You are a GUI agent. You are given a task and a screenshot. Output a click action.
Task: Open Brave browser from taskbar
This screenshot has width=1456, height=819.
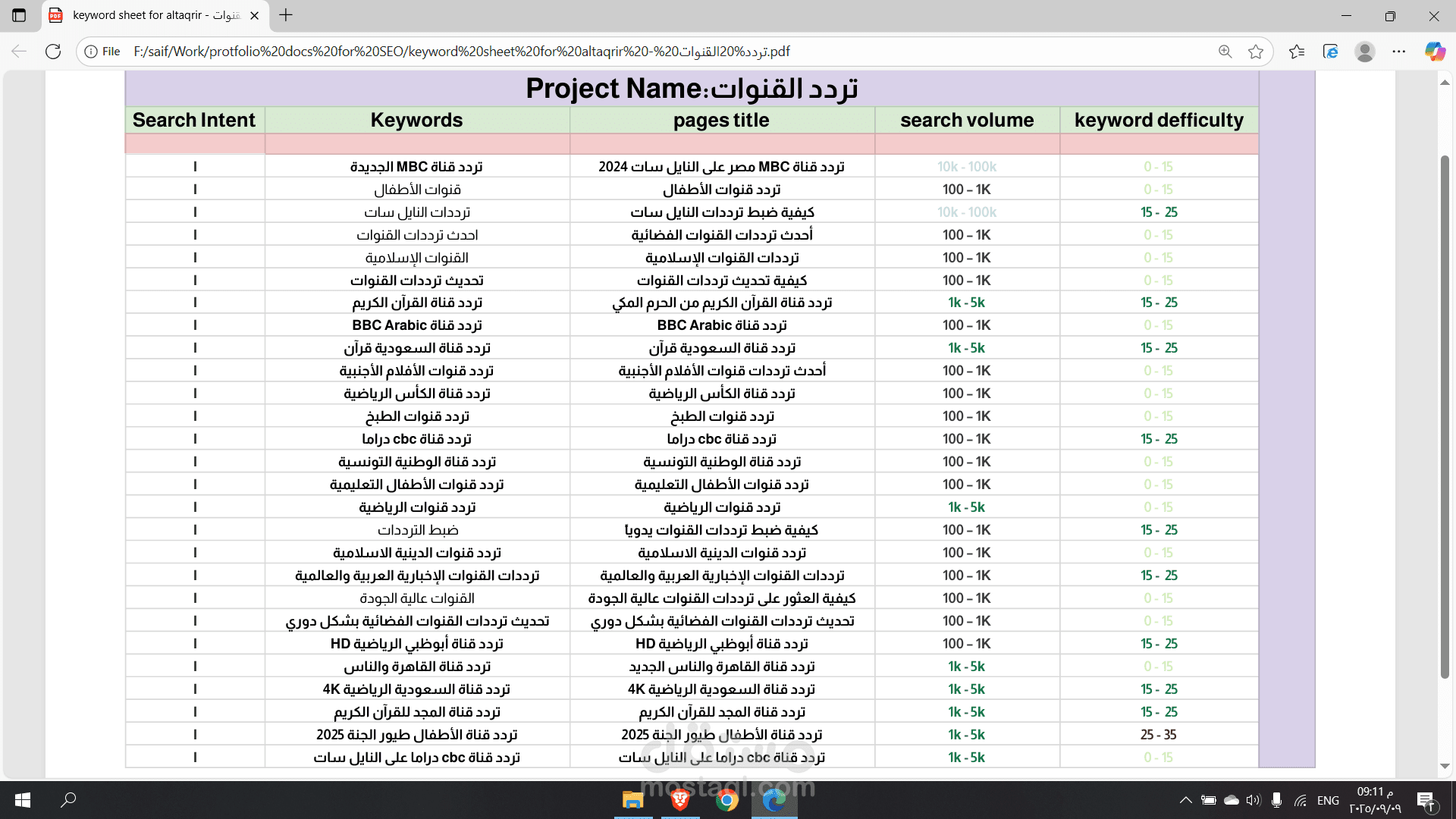[680, 800]
